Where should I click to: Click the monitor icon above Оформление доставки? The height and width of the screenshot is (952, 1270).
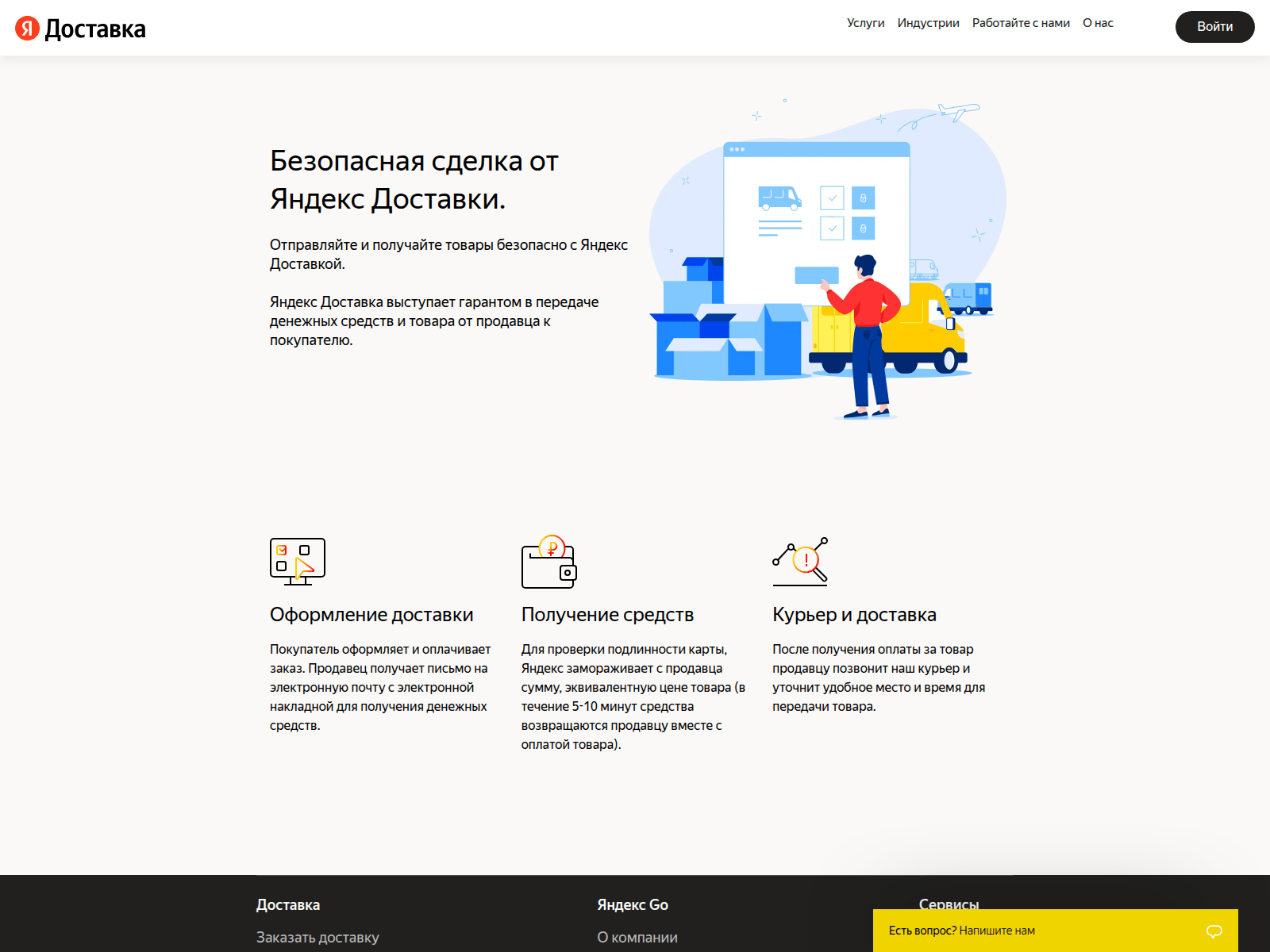tap(298, 562)
